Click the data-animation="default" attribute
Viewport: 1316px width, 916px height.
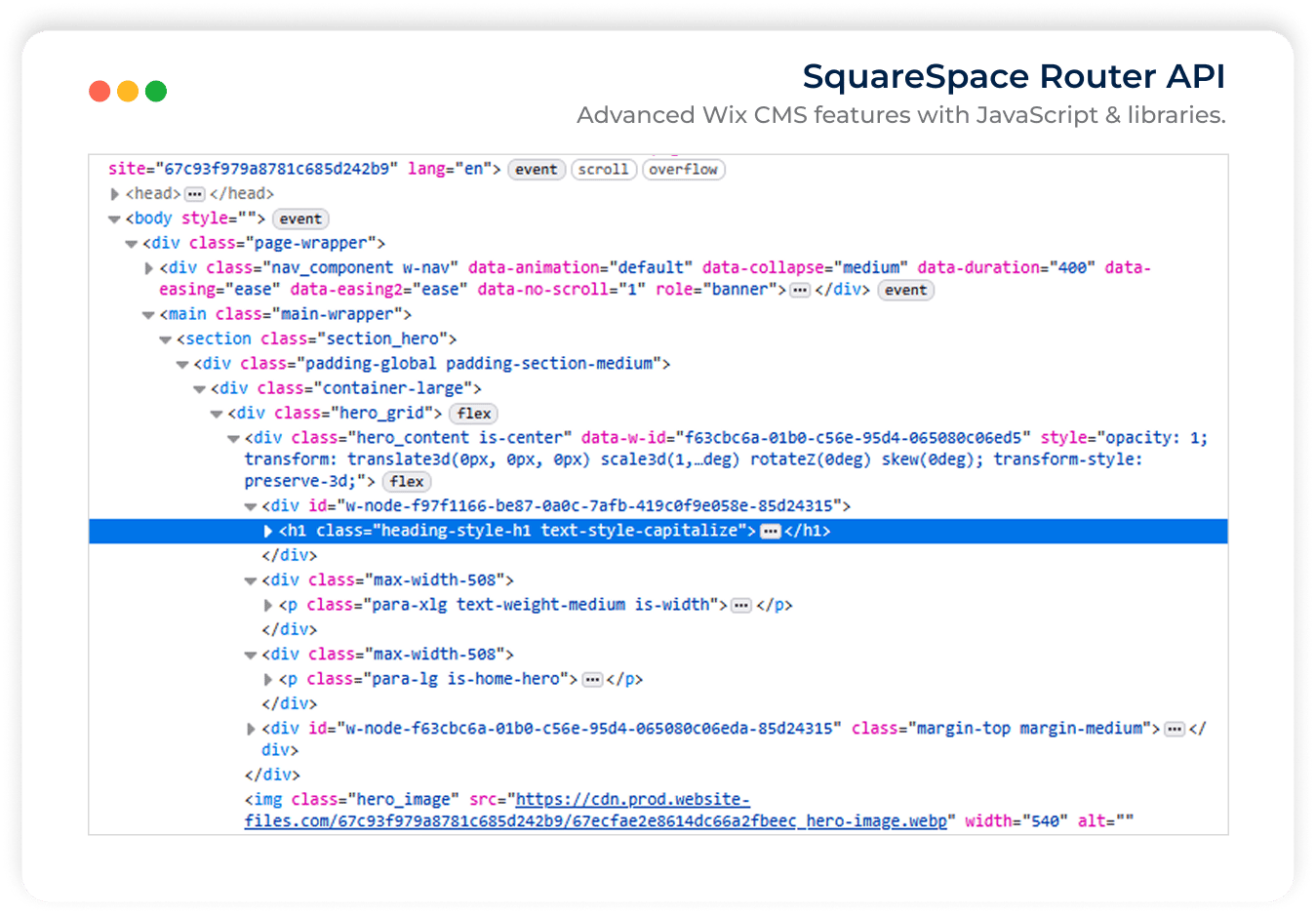580,268
